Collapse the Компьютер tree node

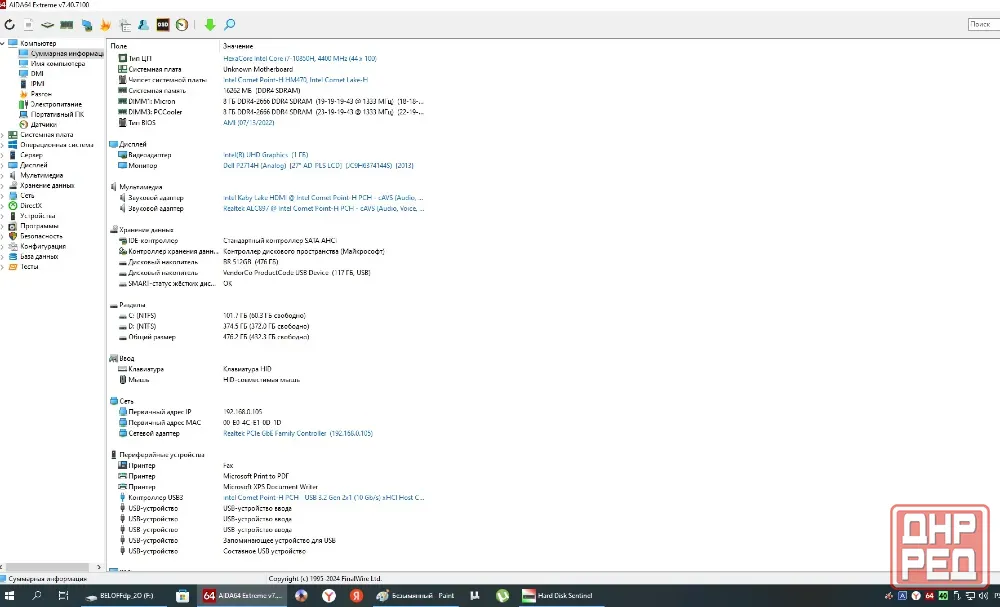(x=3, y=43)
